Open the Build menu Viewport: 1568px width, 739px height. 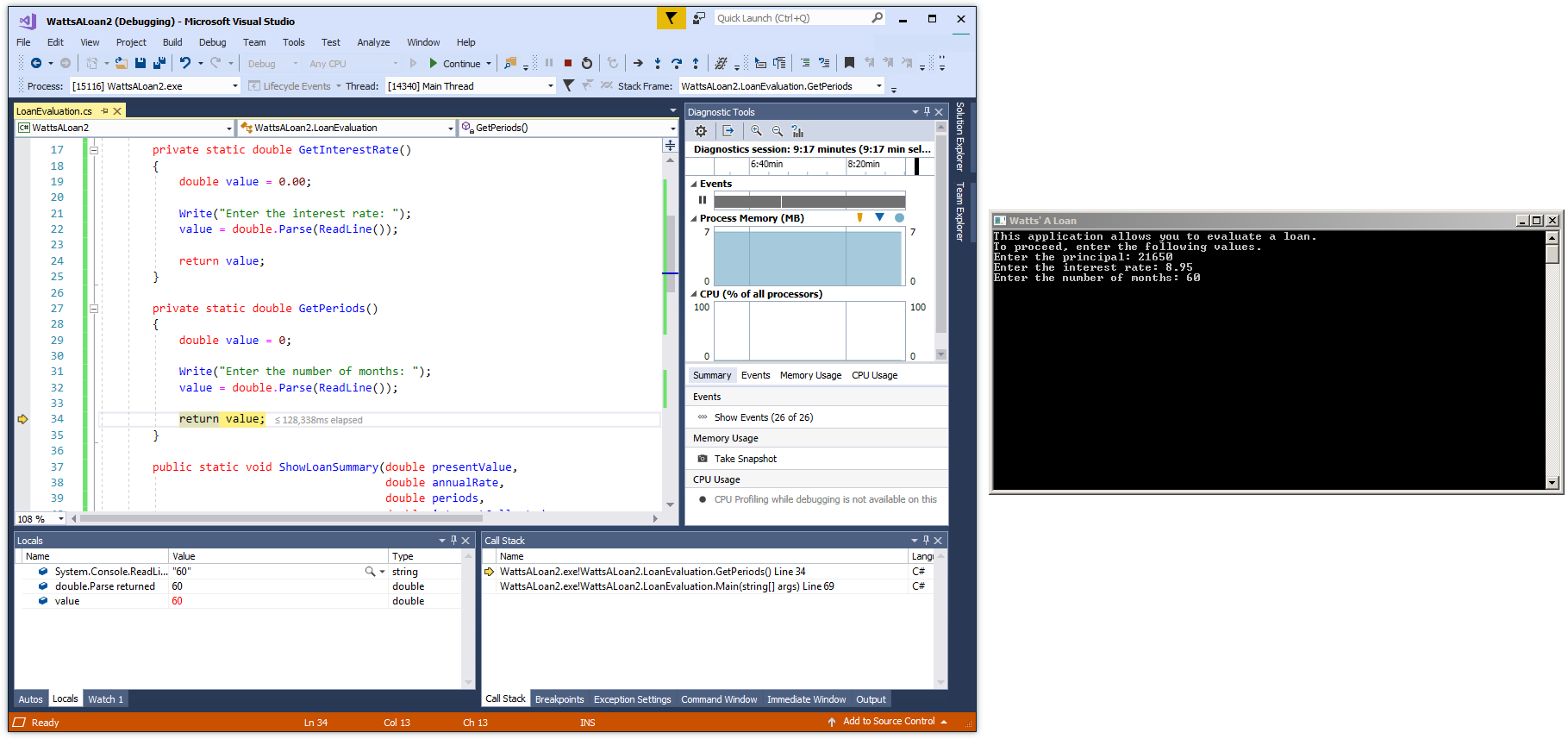(x=172, y=42)
